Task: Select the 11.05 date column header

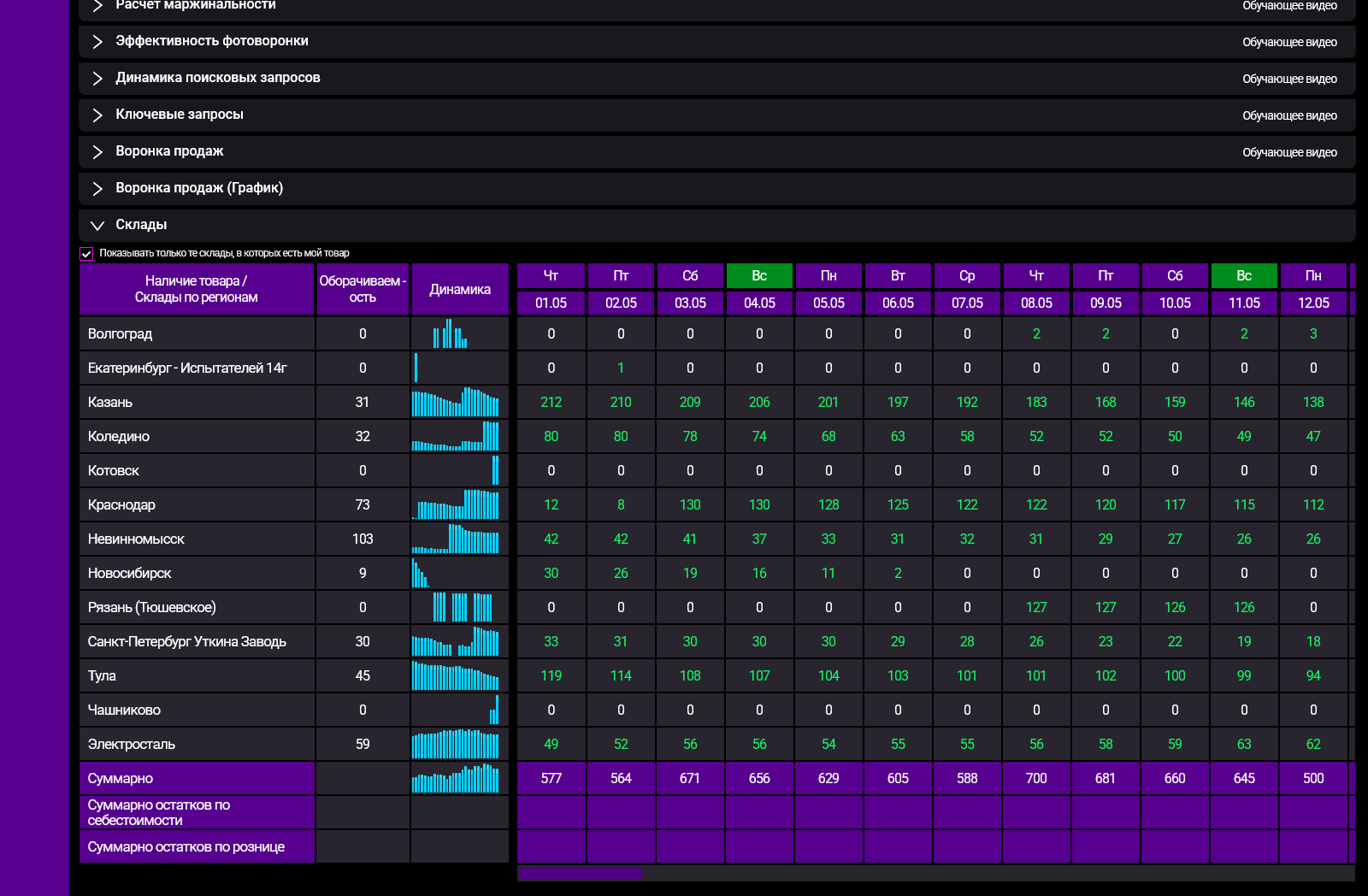Action: [x=1244, y=303]
